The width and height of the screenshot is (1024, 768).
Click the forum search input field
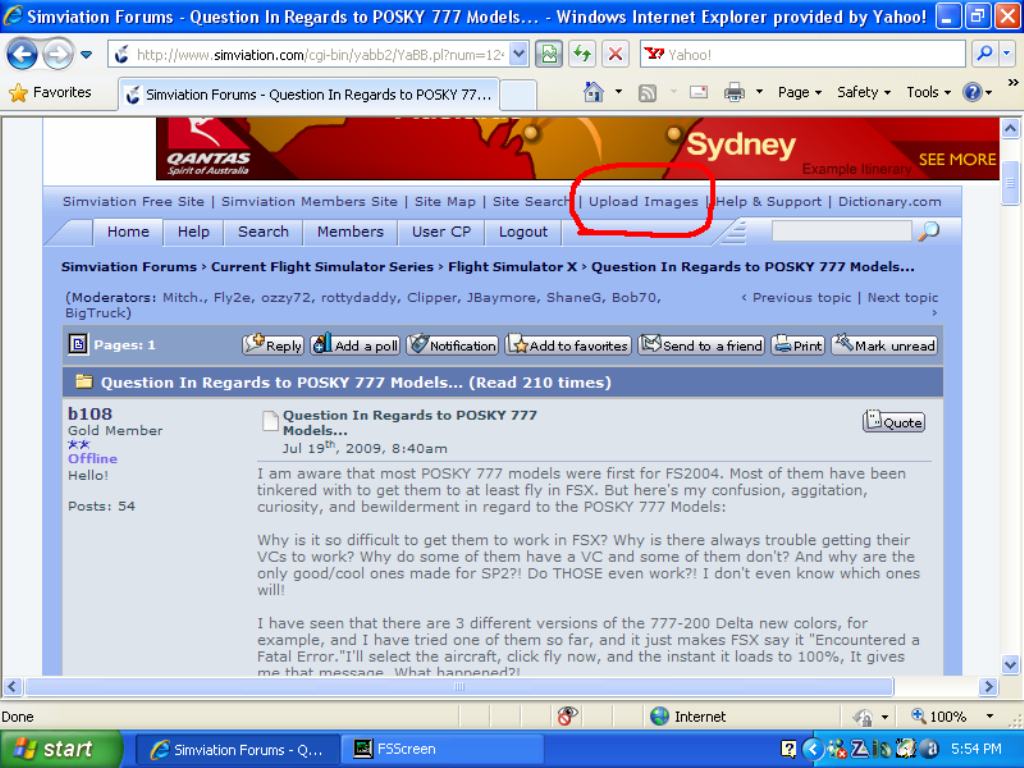point(841,232)
